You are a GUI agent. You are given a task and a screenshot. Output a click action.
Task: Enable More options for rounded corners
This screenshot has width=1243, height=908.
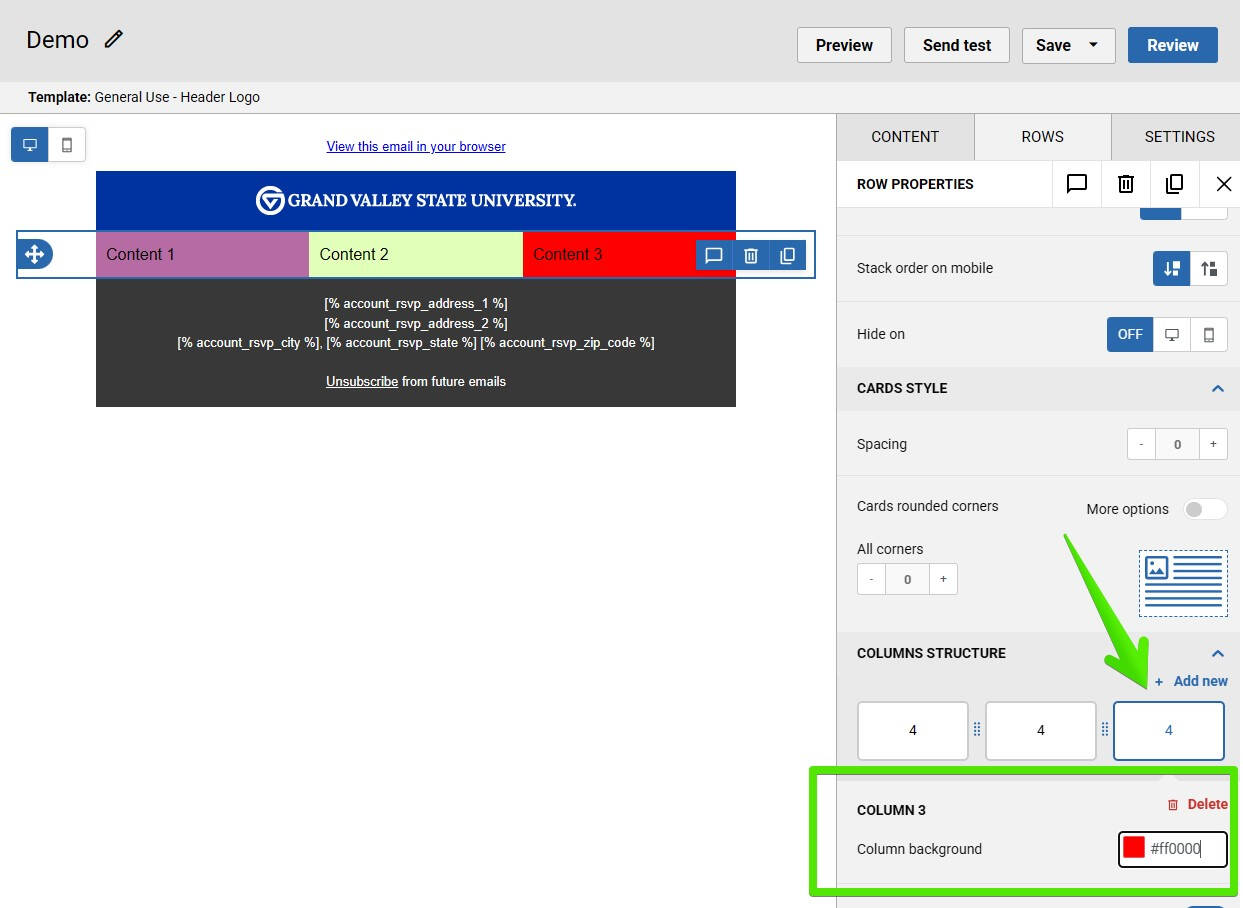[1205, 509]
